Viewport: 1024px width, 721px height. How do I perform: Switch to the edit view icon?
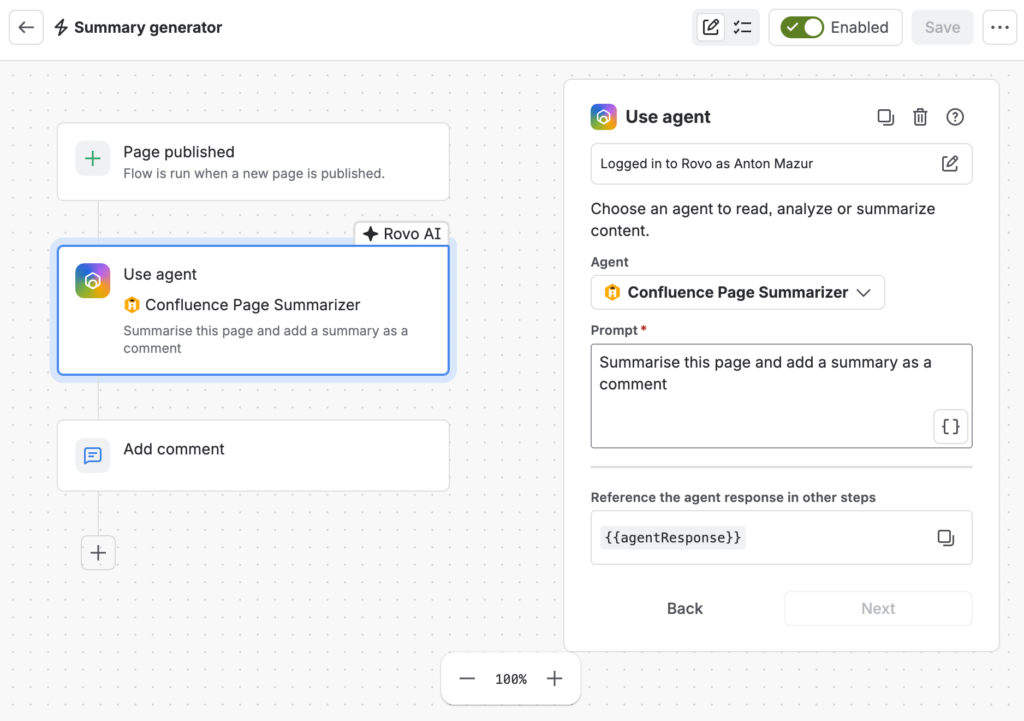pos(711,27)
